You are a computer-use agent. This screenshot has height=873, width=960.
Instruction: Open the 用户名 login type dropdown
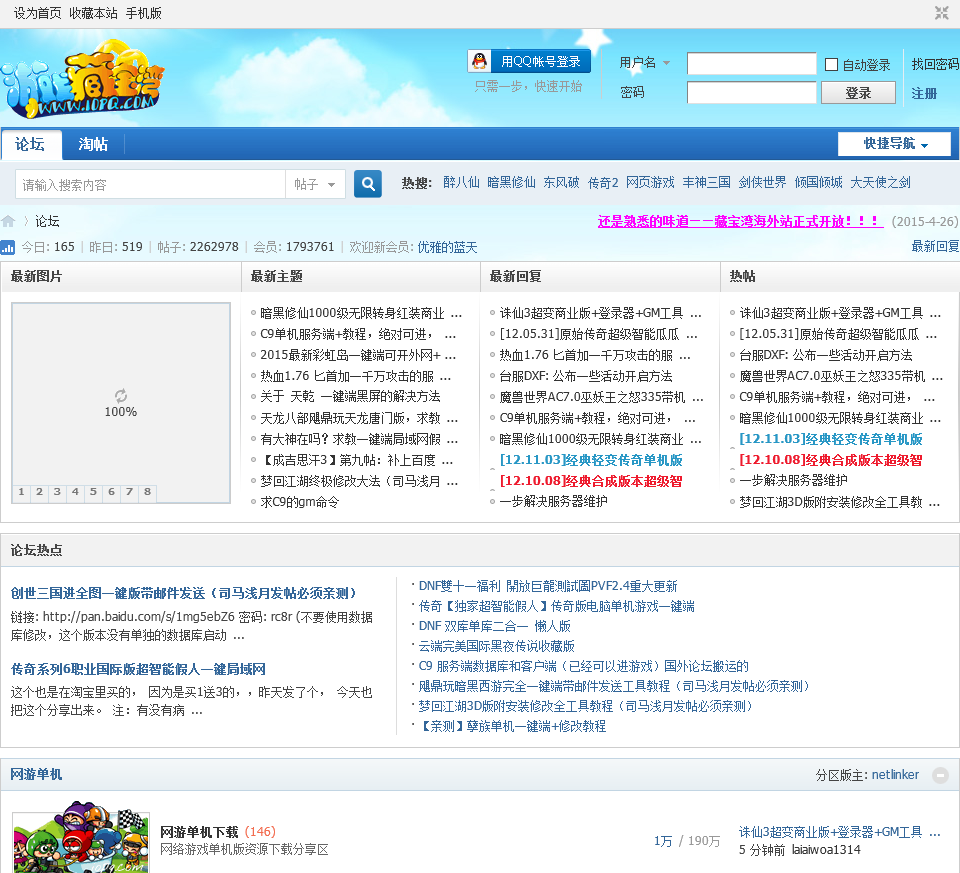[645, 62]
